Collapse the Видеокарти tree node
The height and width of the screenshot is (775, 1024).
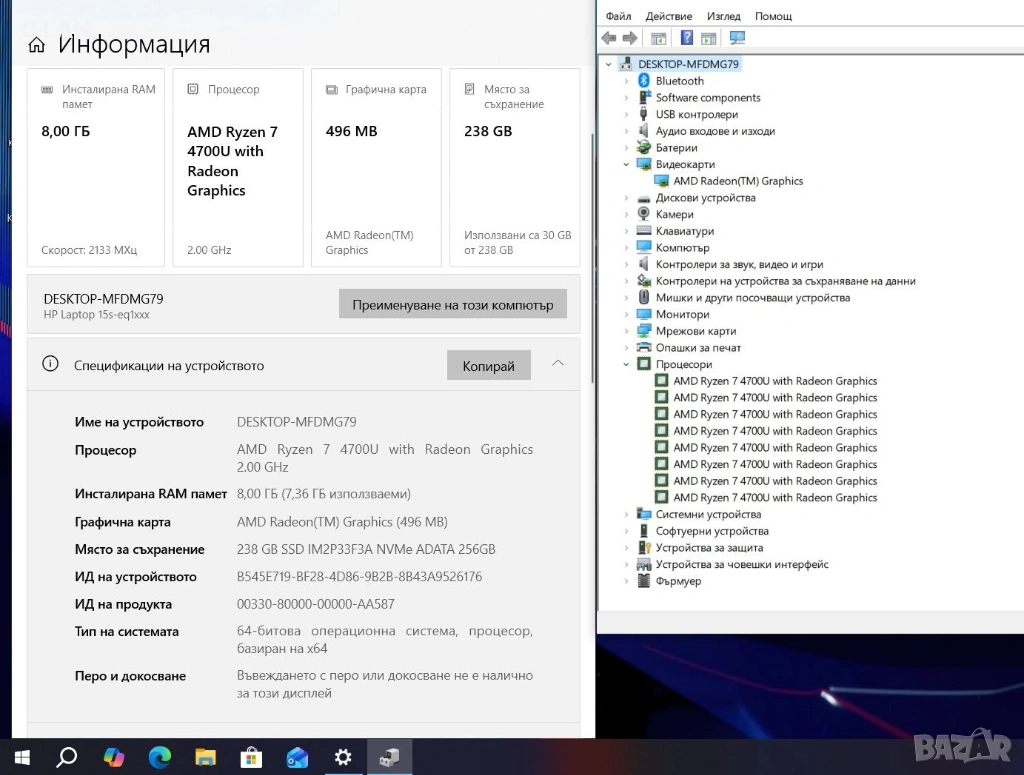click(x=627, y=165)
